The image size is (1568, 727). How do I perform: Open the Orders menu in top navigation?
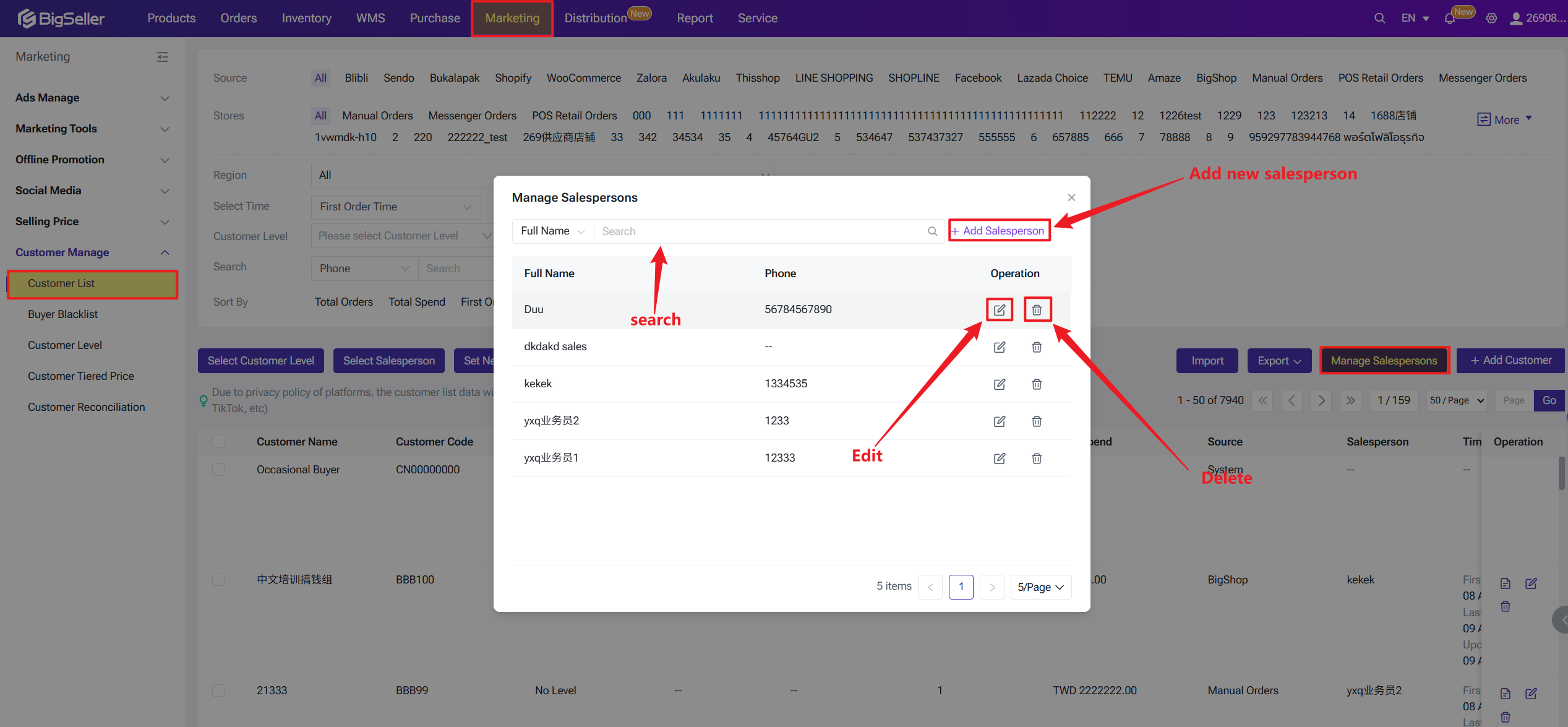coord(238,19)
